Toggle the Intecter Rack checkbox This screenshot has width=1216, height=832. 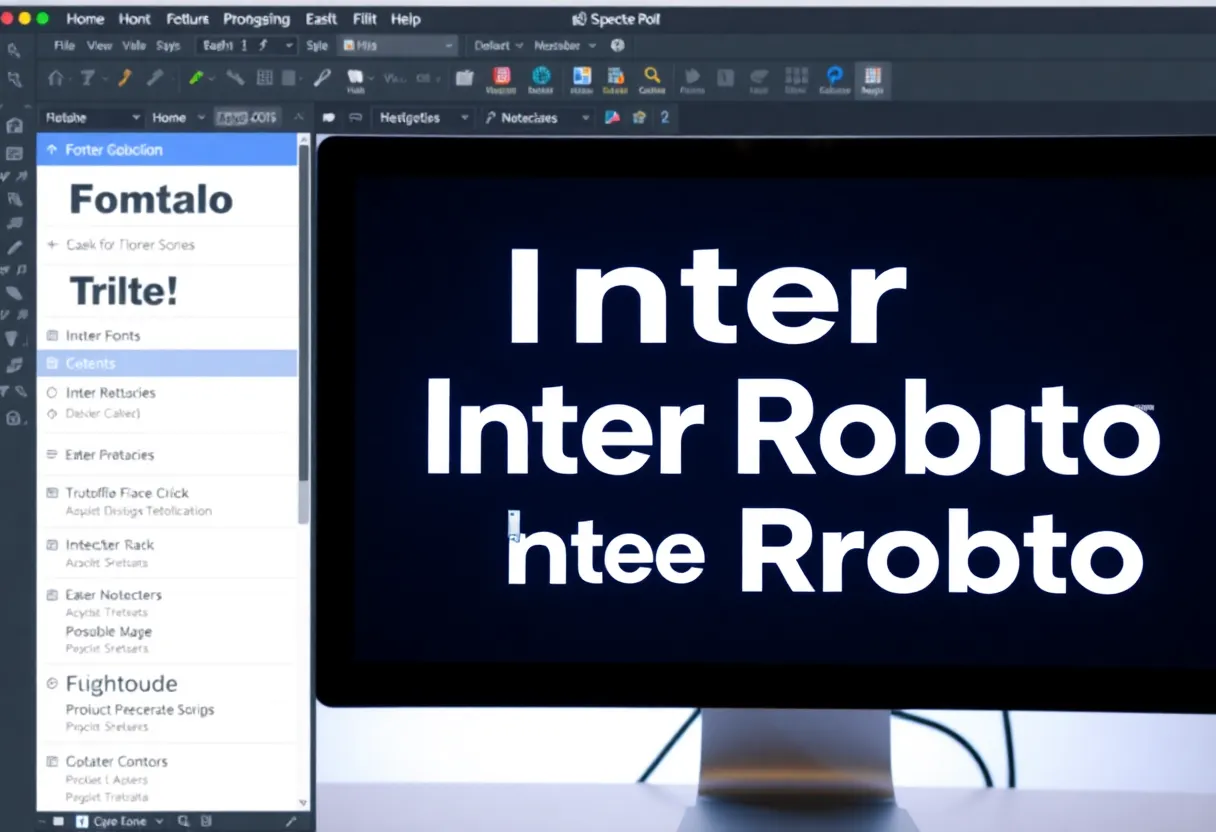53,545
